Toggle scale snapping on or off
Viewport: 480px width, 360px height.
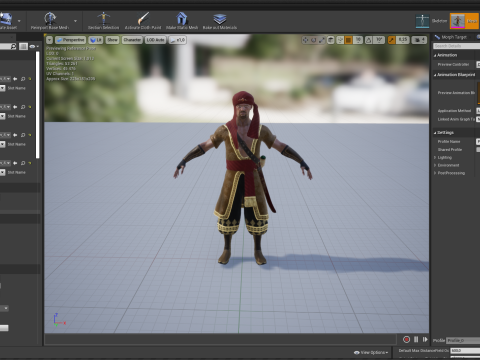391,40
